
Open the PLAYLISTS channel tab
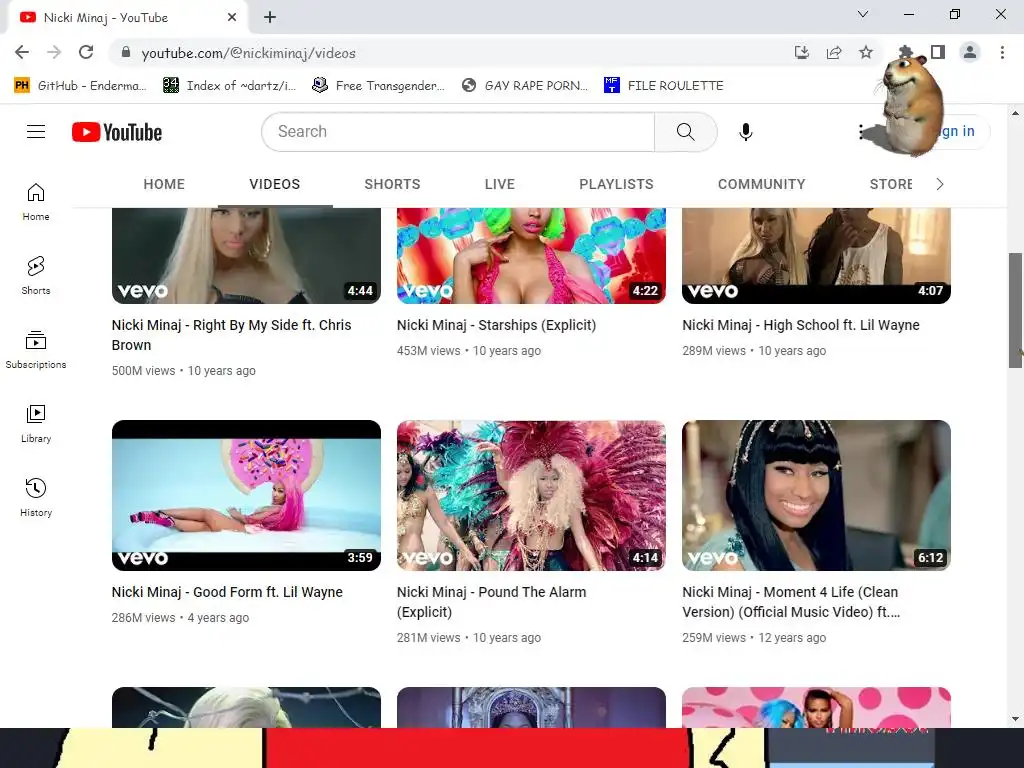[616, 184]
